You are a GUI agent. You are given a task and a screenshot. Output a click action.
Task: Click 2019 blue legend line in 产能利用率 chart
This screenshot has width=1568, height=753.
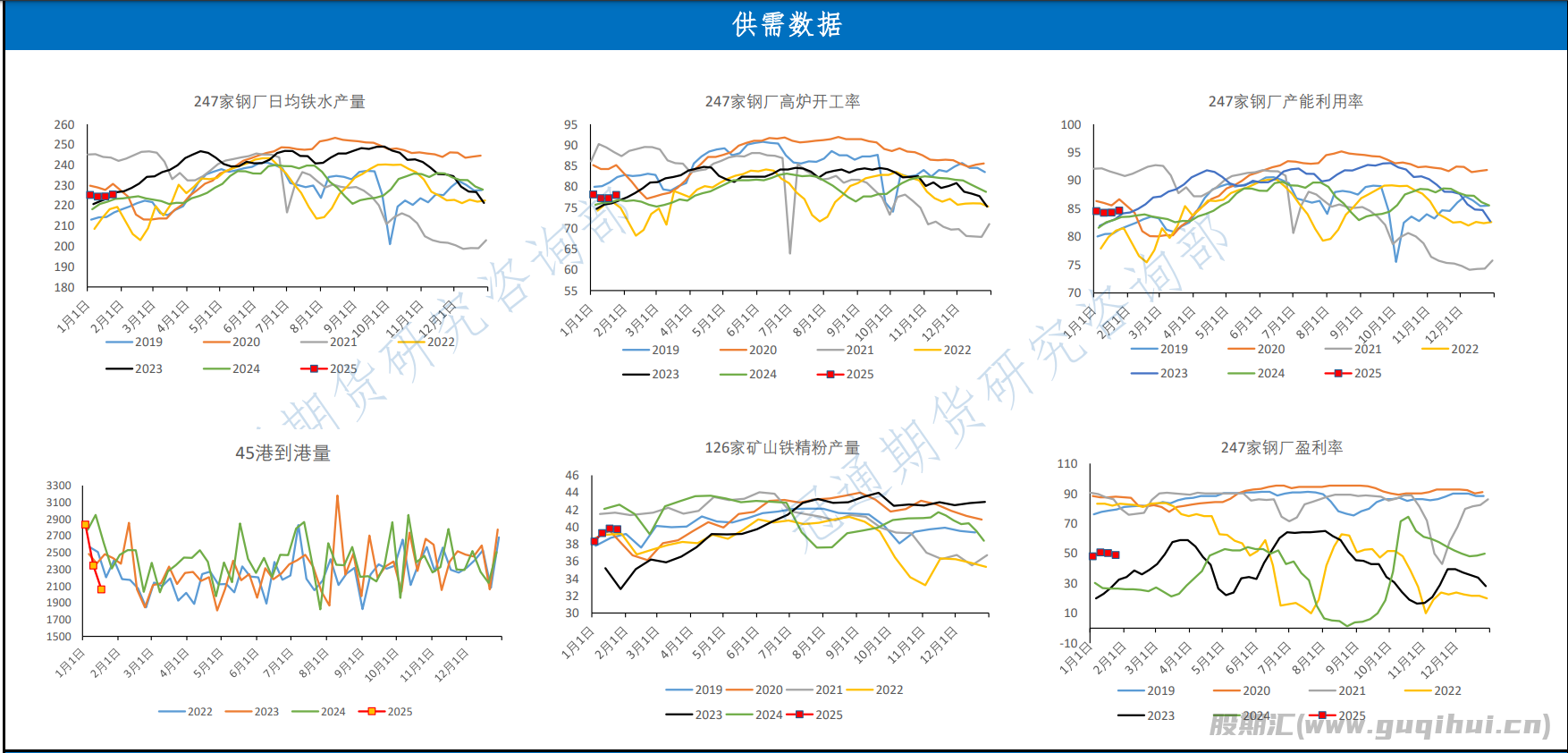click(1144, 349)
